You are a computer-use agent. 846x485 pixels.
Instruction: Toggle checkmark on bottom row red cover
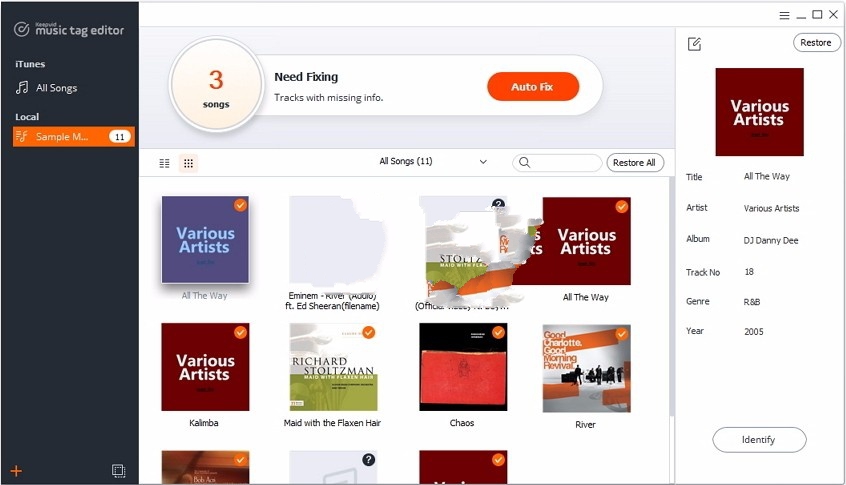[498, 460]
